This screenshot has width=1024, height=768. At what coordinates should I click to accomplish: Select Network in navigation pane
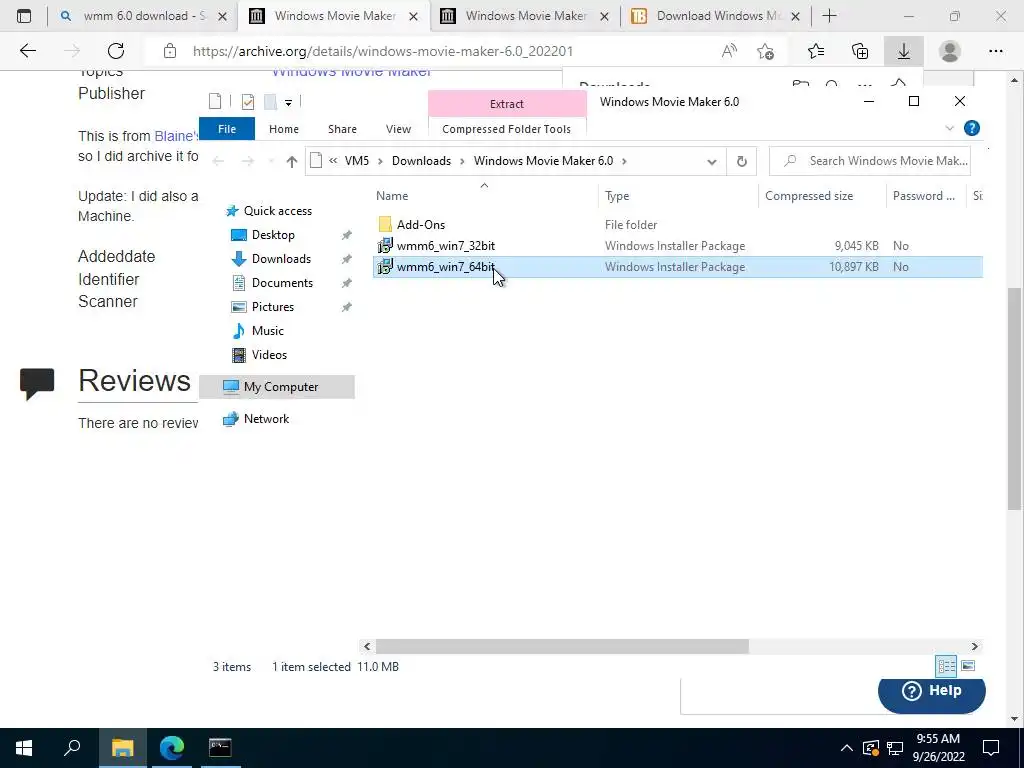266,419
